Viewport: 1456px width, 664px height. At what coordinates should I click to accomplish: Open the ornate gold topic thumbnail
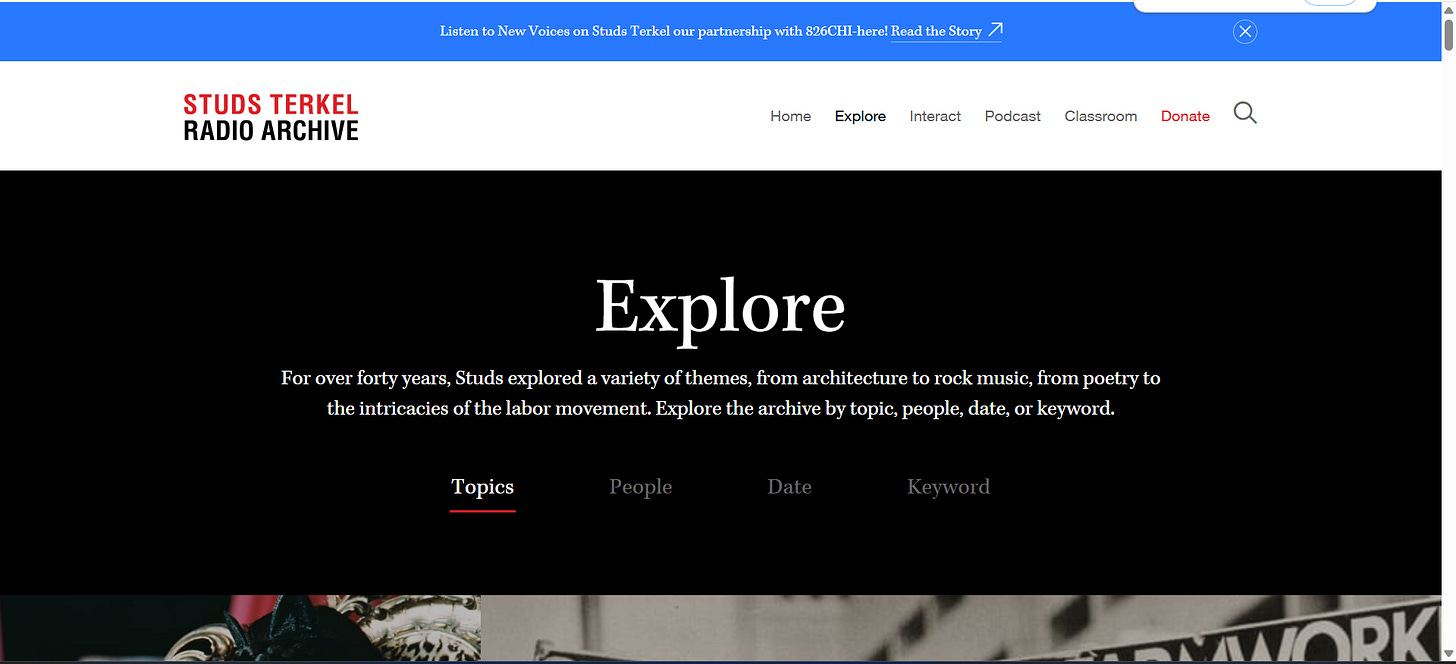240,629
